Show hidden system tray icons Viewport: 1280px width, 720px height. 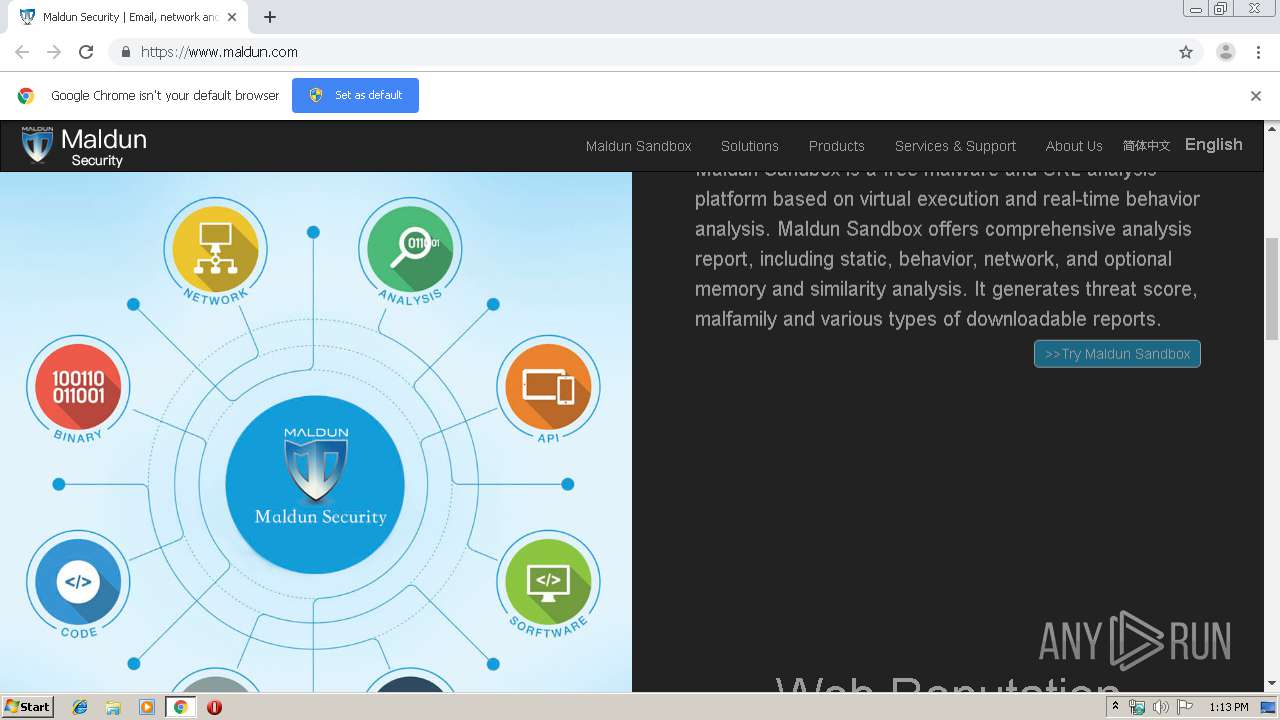(x=1115, y=707)
